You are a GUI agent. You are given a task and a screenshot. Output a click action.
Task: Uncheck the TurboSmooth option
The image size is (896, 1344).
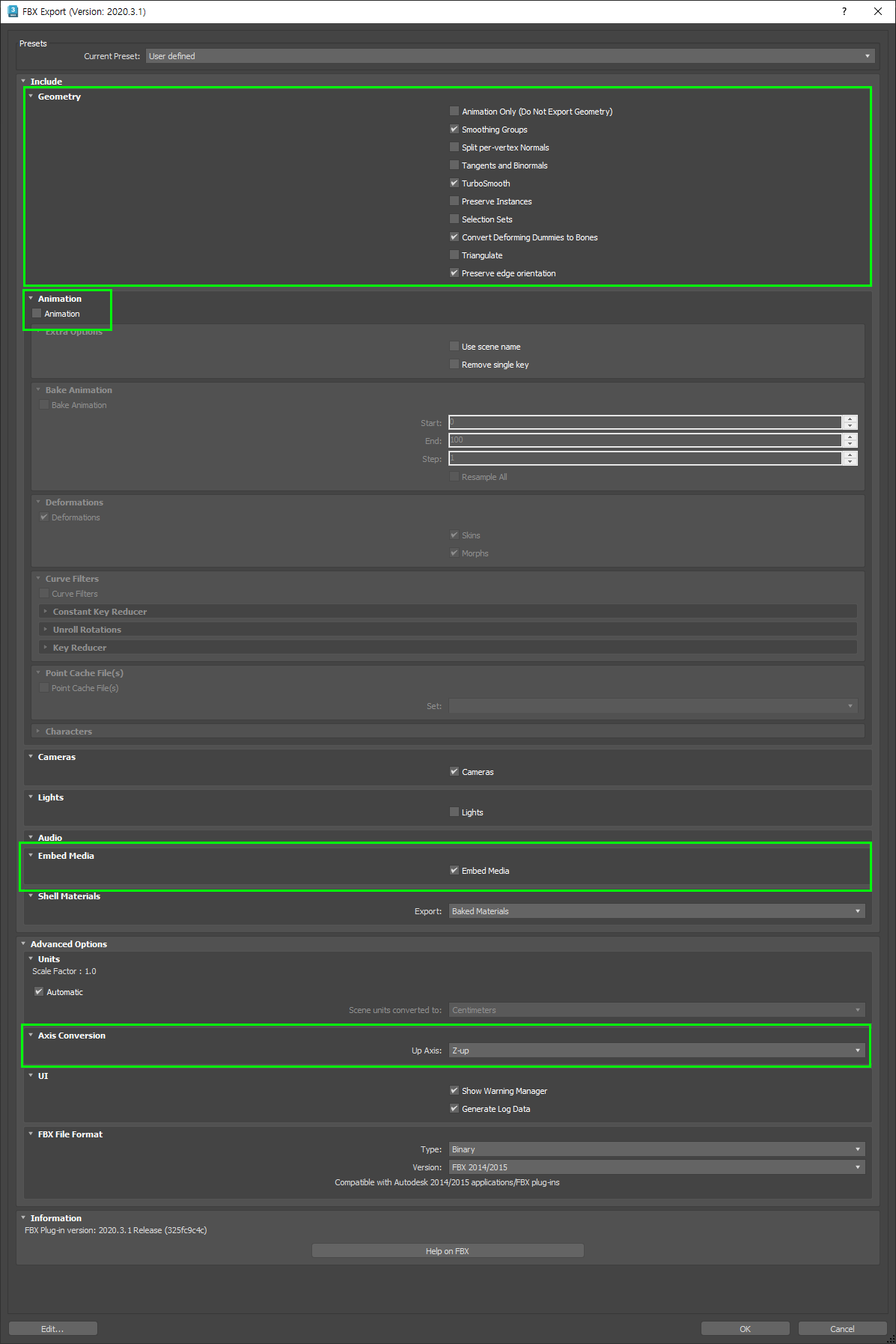454,183
